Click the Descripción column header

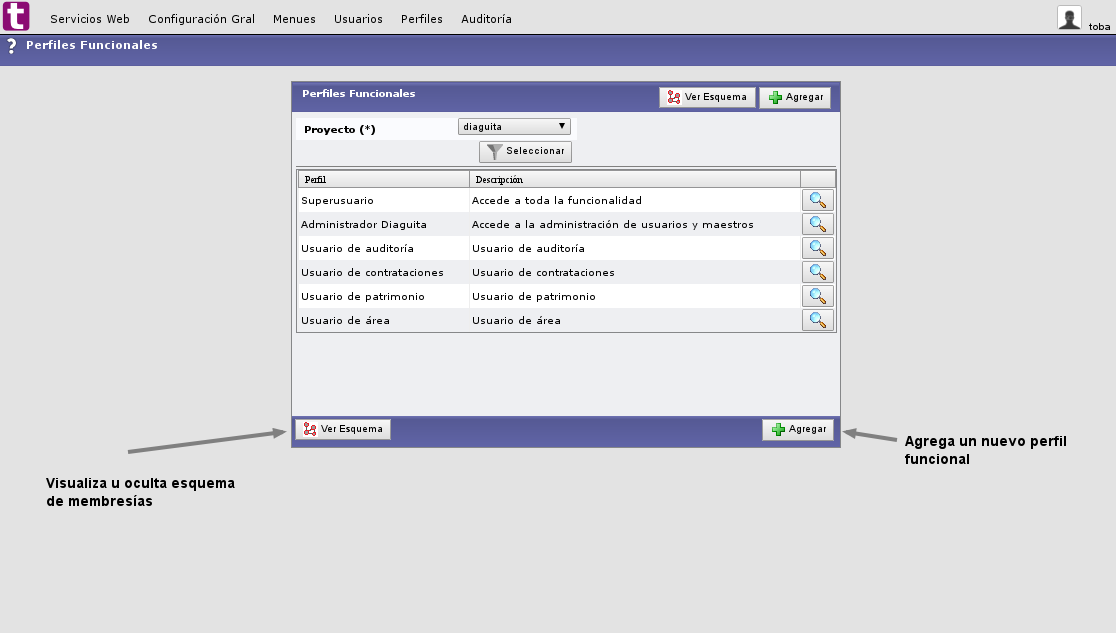pos(500,178)
